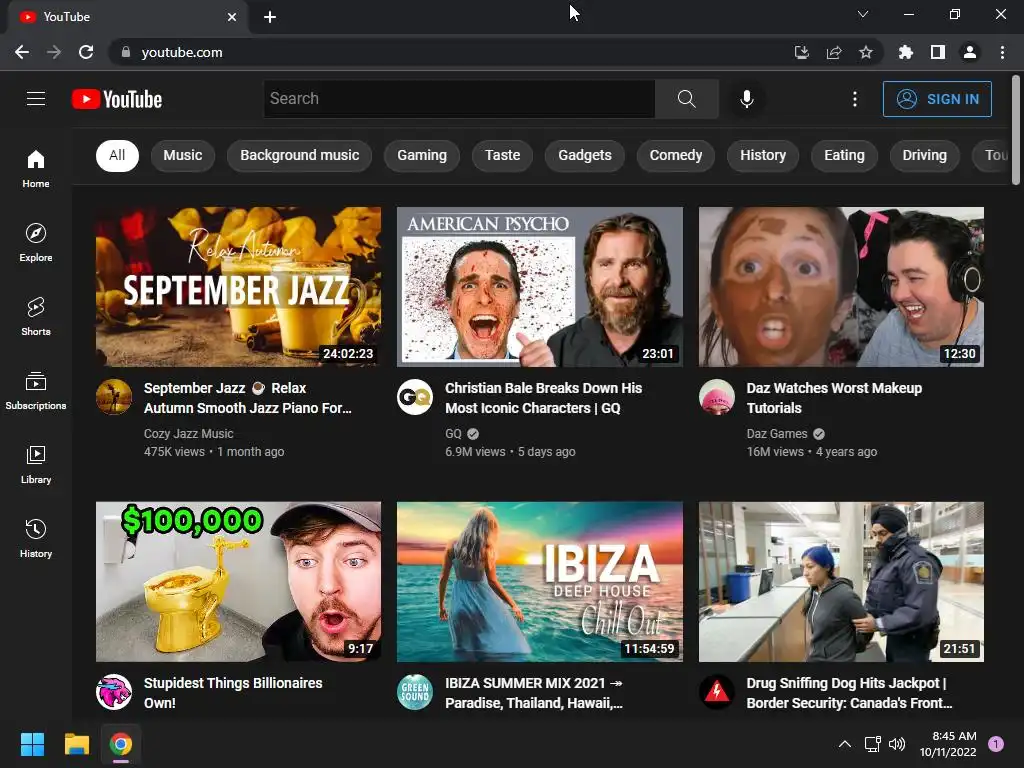Image resolution: width=1024 pixels, height=768 pixels.
Task: Open Daz Games channel name
Action: pyautogui.click(x=777, y=434)
